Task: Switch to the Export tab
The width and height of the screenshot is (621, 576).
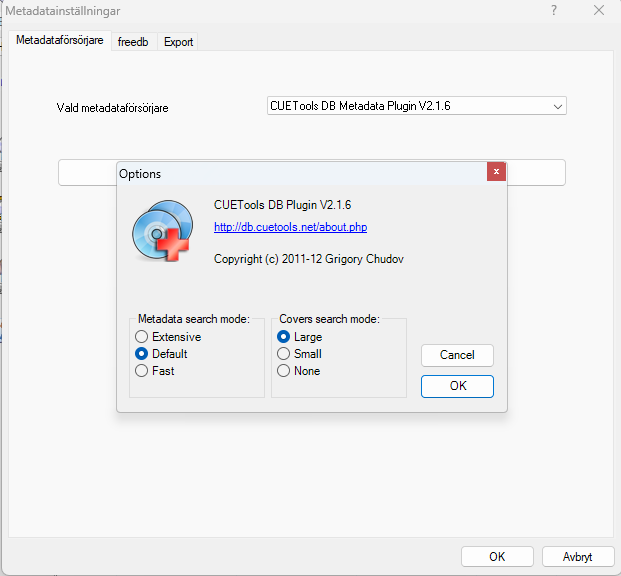Action: [x=178, y=42]
